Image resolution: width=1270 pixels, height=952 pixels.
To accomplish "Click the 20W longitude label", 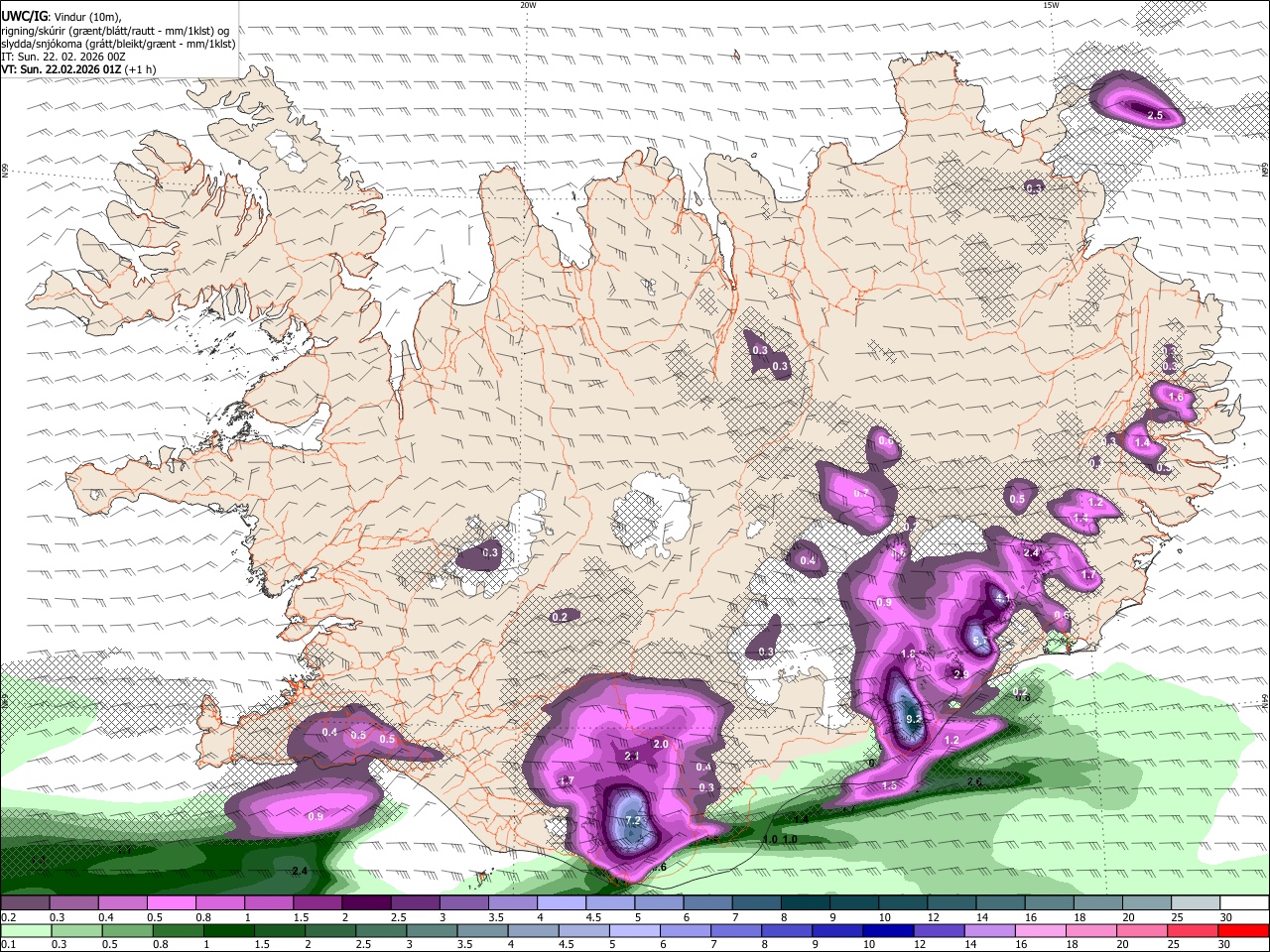I will tap(528, 5).
